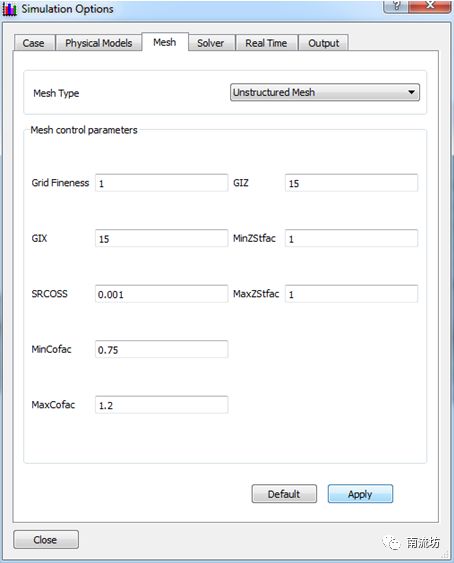Click the MinZStfac label
454x563 pixels.
[254, 238]
